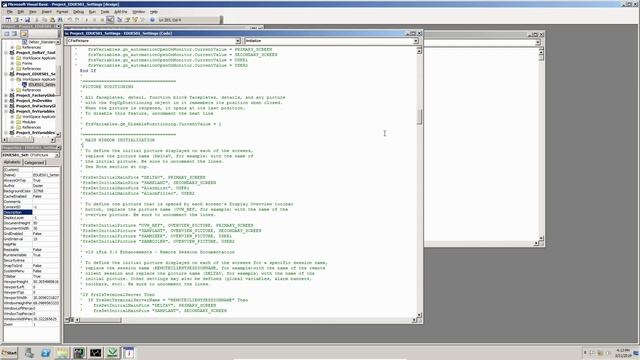Click Procedure View button in the code window

tap(67, 320)
